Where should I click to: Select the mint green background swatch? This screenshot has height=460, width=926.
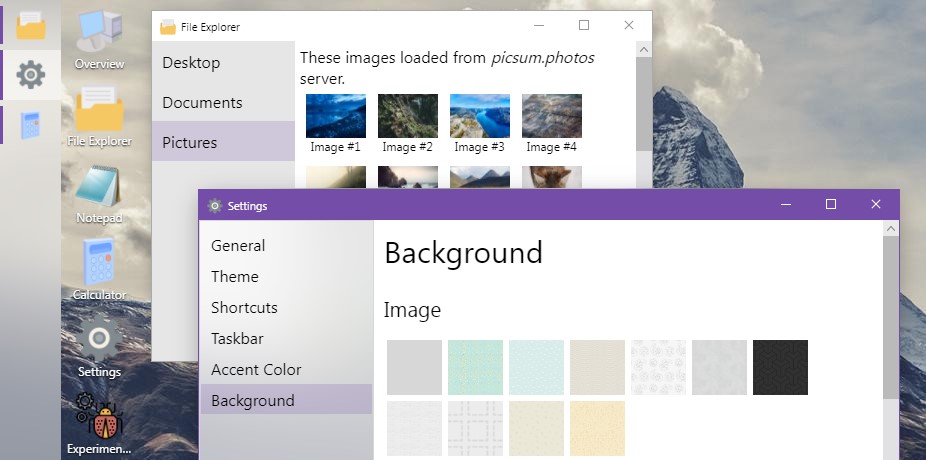click(x=475, y=367)
